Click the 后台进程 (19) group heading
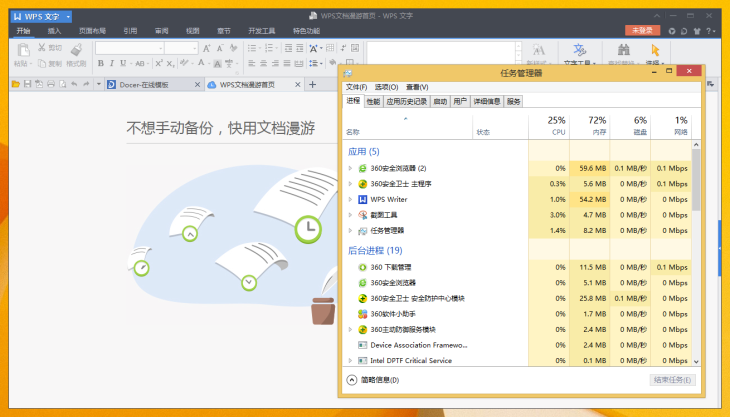The width and height of the screenshot is (730, 417). 375,250
